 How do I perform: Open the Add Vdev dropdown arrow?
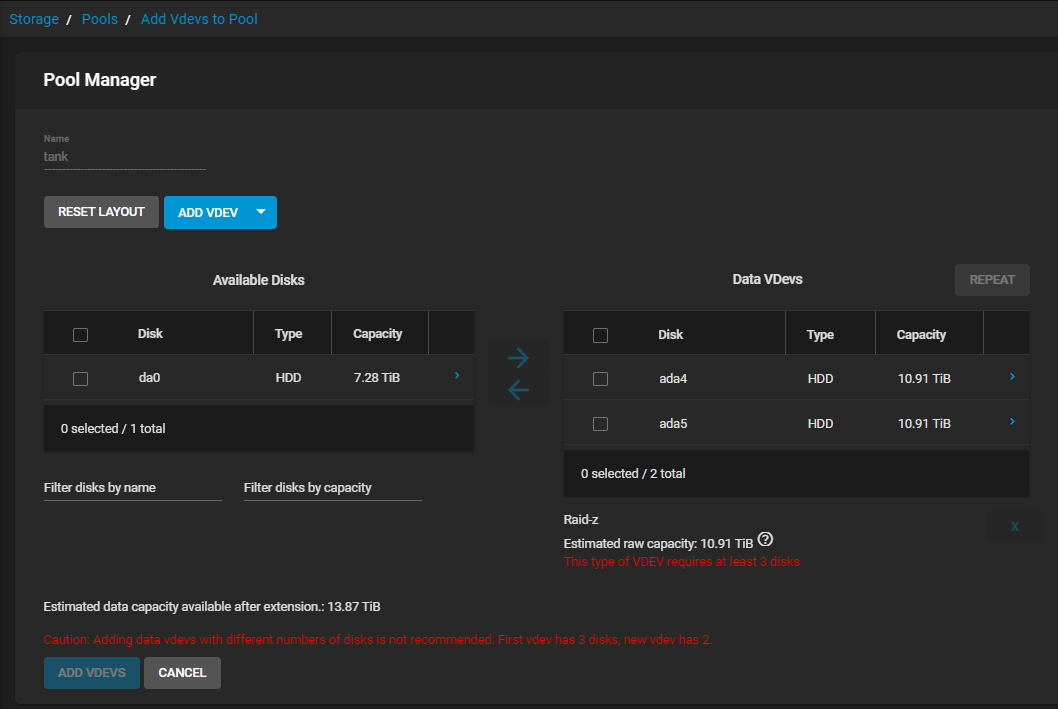pyautogui.click(x=261, y=212)
